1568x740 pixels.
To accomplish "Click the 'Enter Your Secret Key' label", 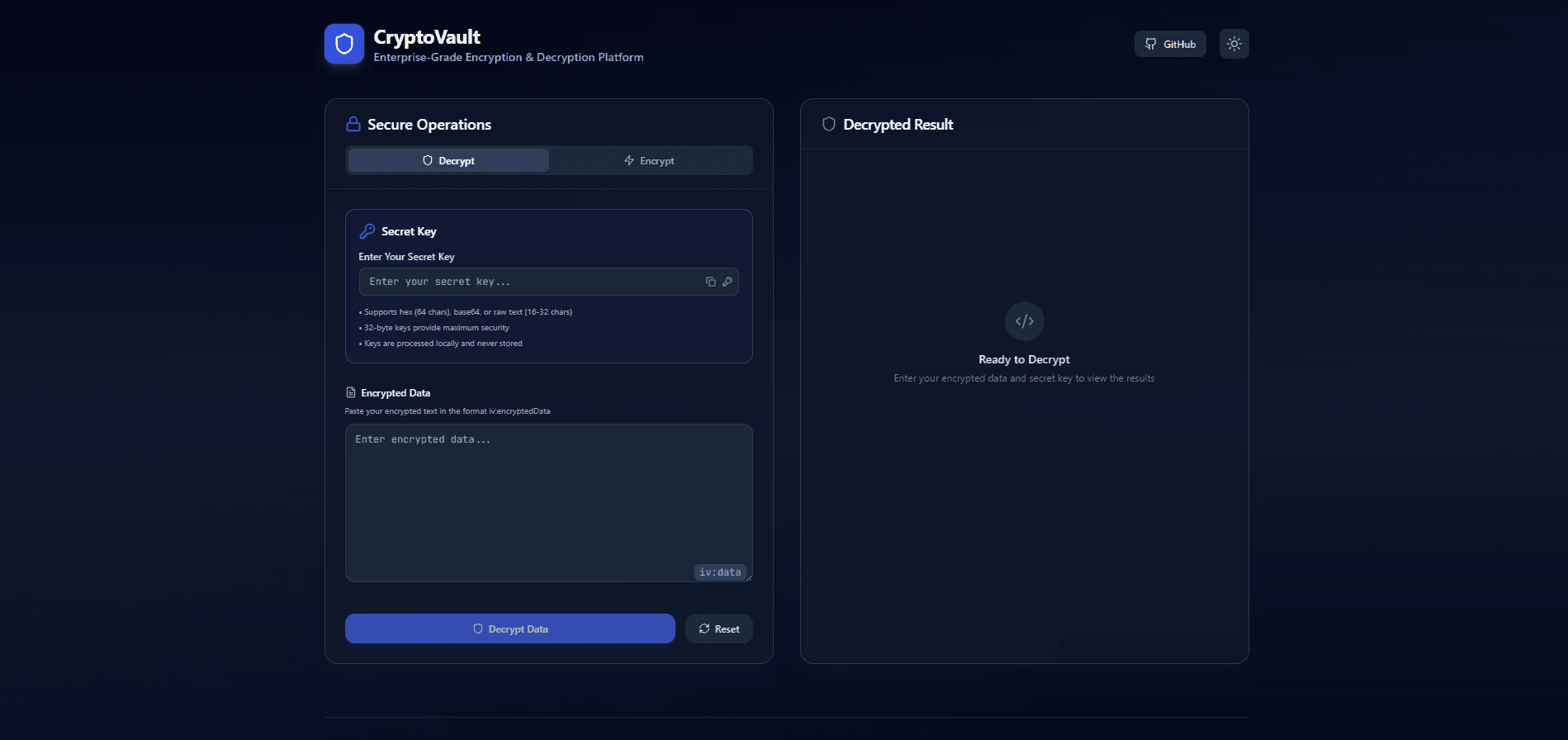I will 406,257.
